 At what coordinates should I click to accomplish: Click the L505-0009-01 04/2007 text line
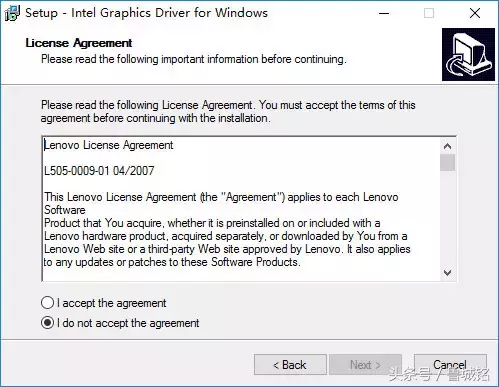tap(99, 171)
